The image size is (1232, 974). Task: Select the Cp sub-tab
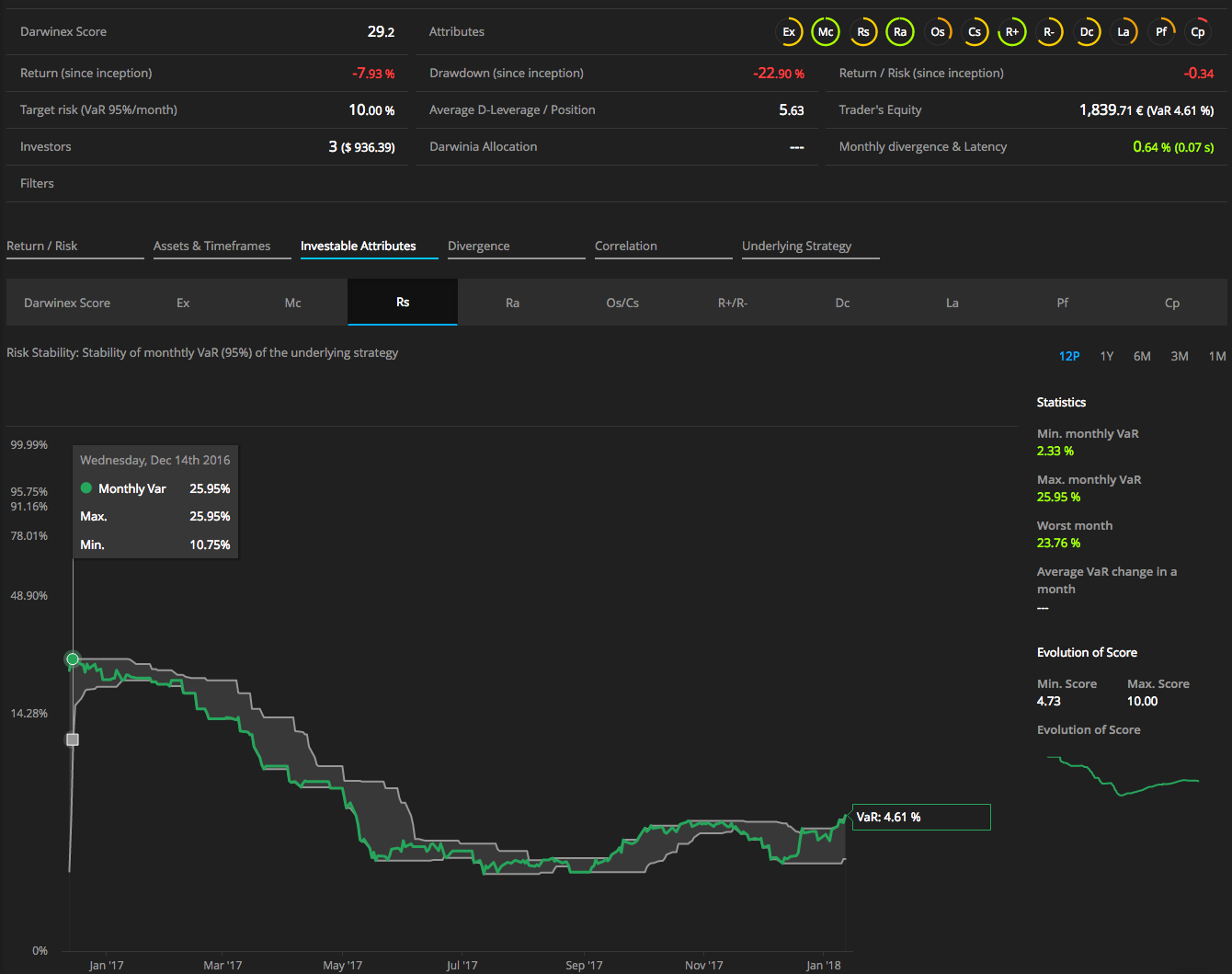[1172, 303]
